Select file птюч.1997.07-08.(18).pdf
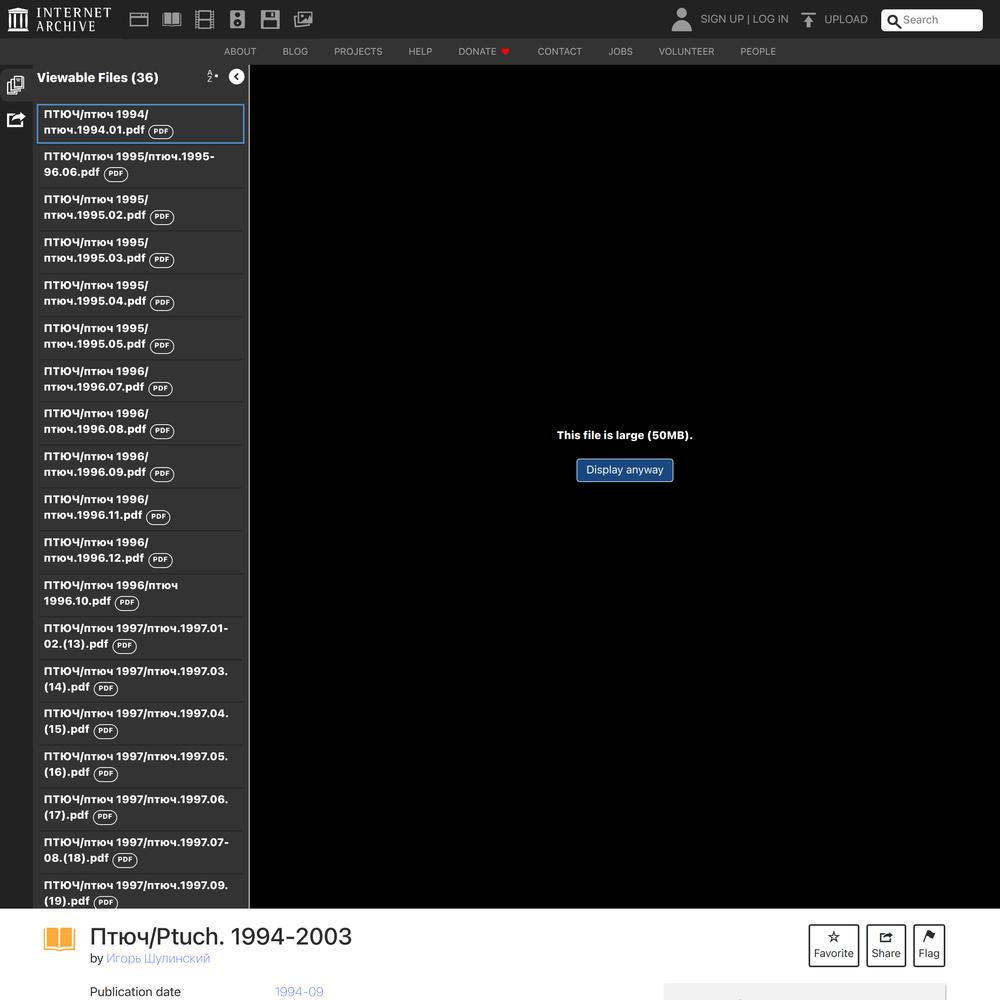Screen dimensions: 1000x1000 (x=140, y=851)
